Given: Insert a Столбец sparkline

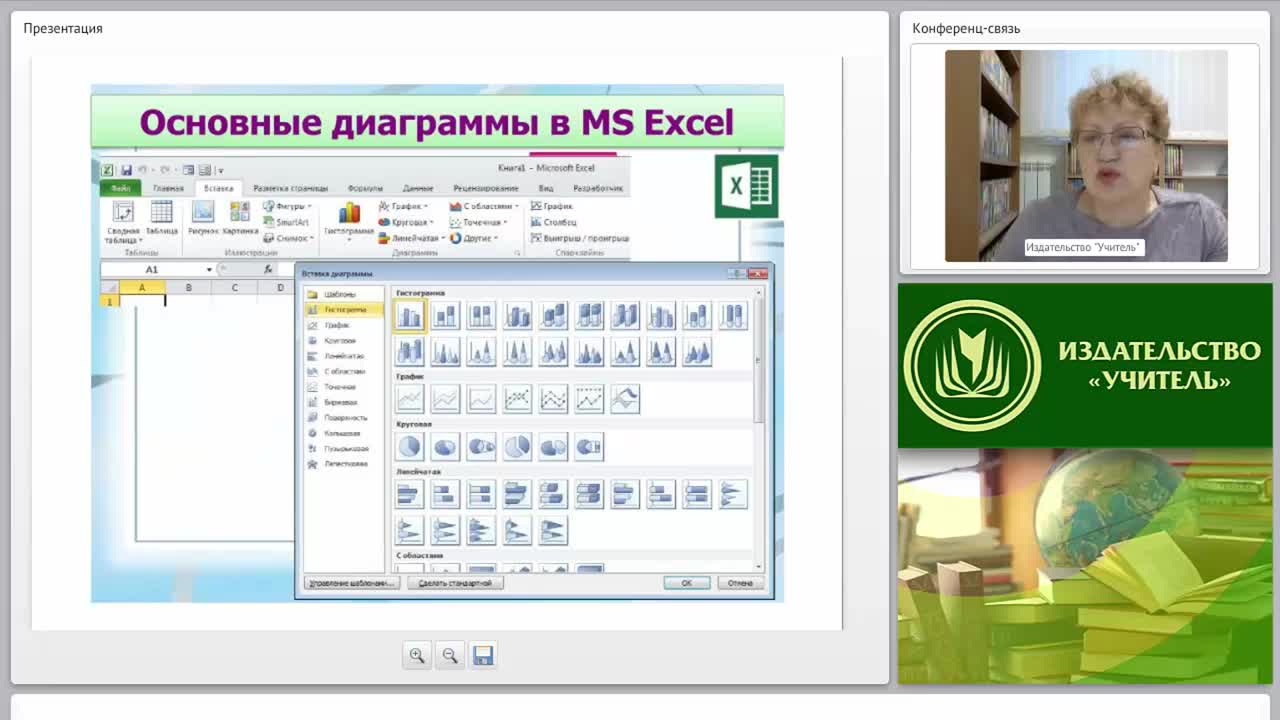Looking at the screenshot, I should (x=554, y=222).
